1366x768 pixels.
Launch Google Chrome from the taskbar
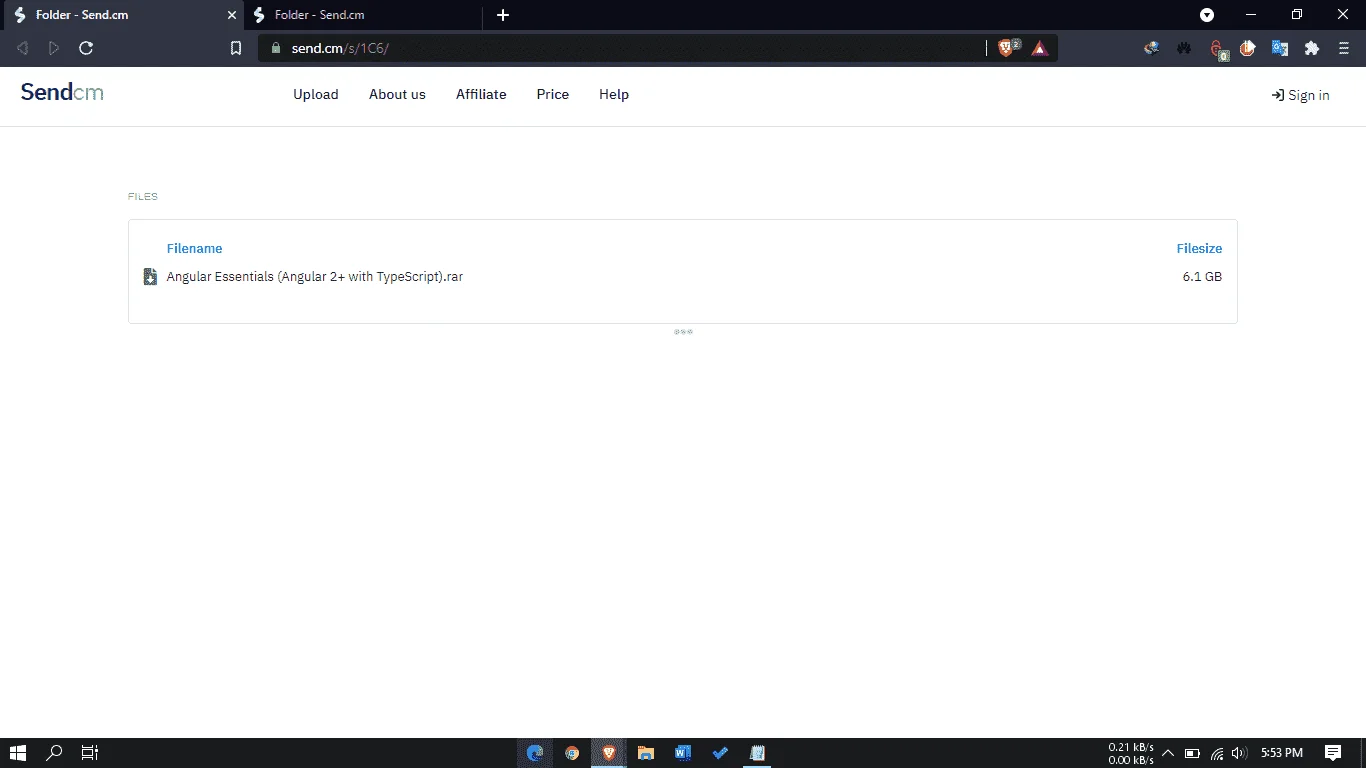coord(572,753)
